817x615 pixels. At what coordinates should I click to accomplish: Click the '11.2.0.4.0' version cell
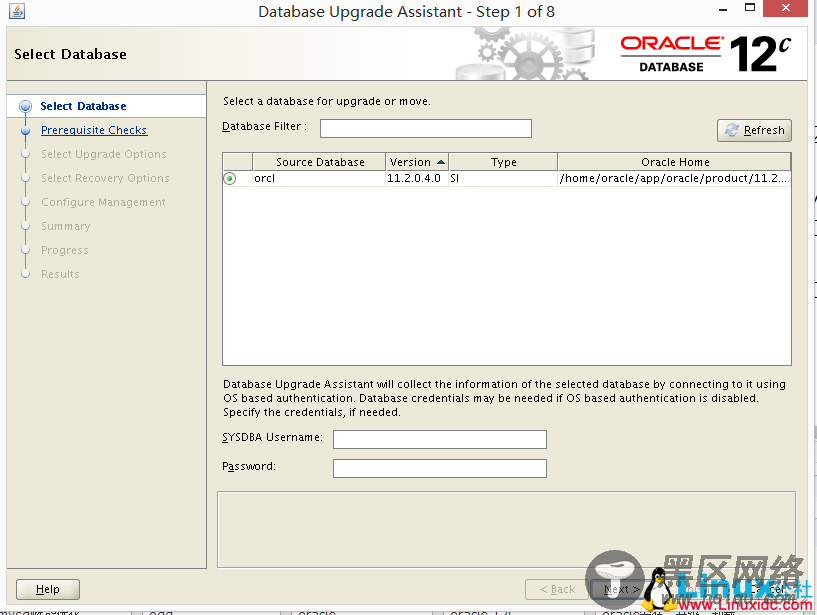click(417, 178)
